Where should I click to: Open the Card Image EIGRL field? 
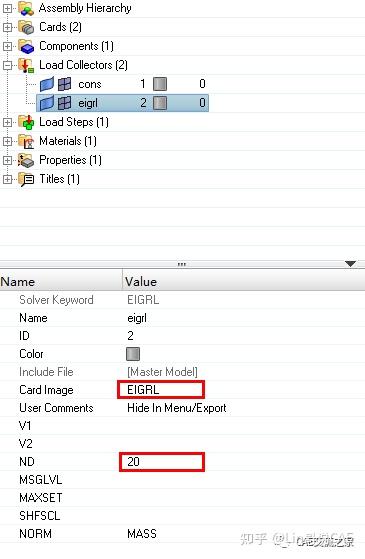(x=161, y=390)
